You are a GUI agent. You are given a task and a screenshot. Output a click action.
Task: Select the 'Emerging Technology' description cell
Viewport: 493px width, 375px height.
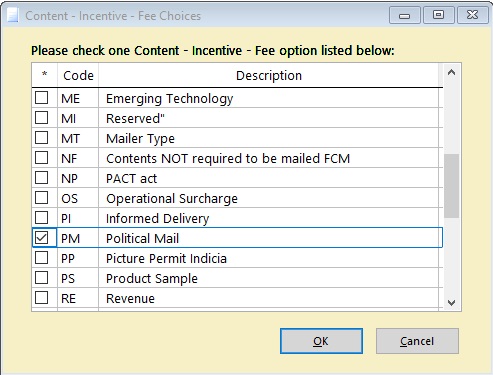(x=268, y=98)
